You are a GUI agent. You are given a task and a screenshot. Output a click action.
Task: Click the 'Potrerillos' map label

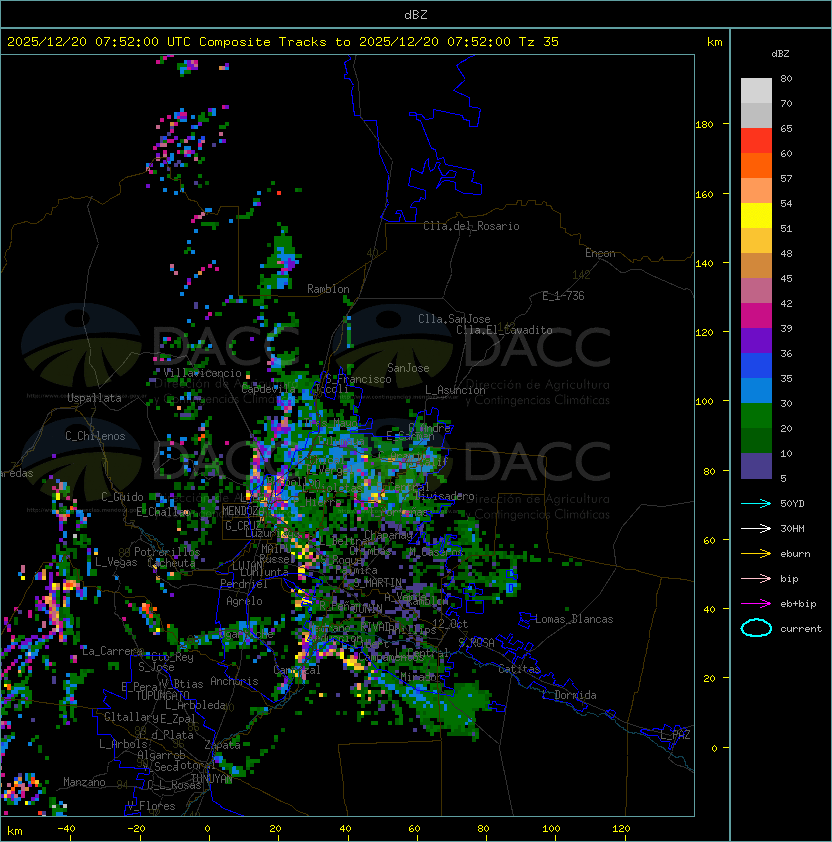pyautogui.click(x=167, y=552)
